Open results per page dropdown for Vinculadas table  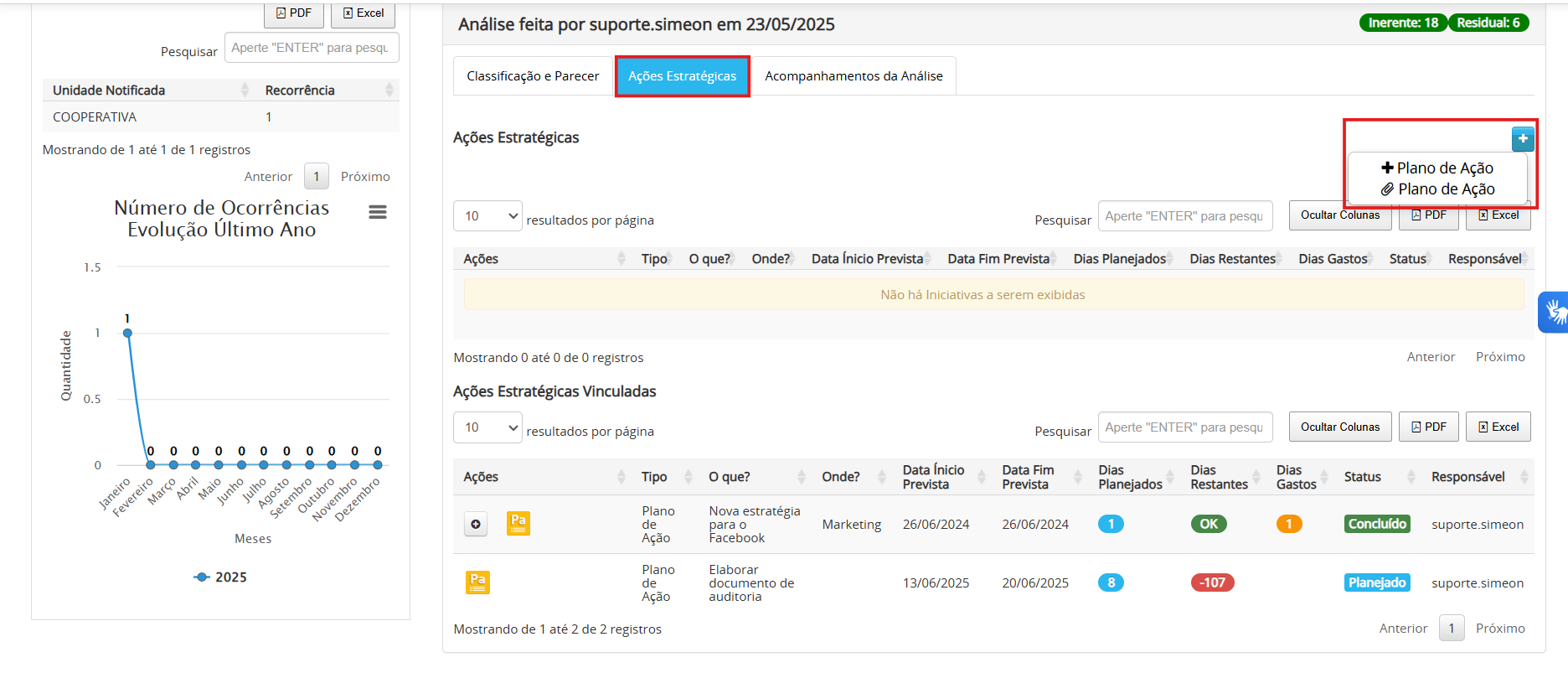pos(487,427)
